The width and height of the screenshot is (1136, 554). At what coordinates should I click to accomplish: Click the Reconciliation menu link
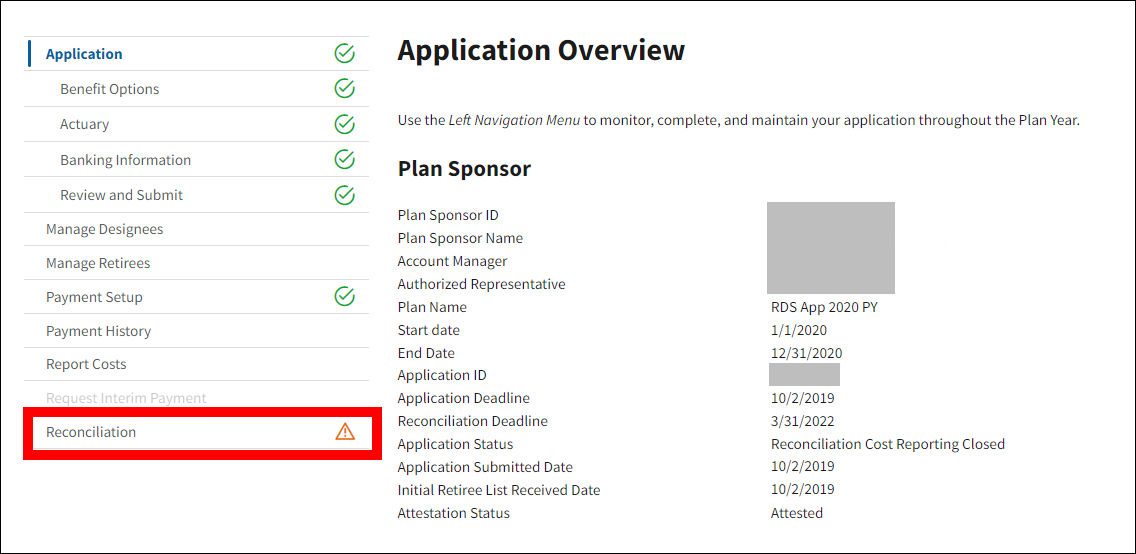[91, 432]
